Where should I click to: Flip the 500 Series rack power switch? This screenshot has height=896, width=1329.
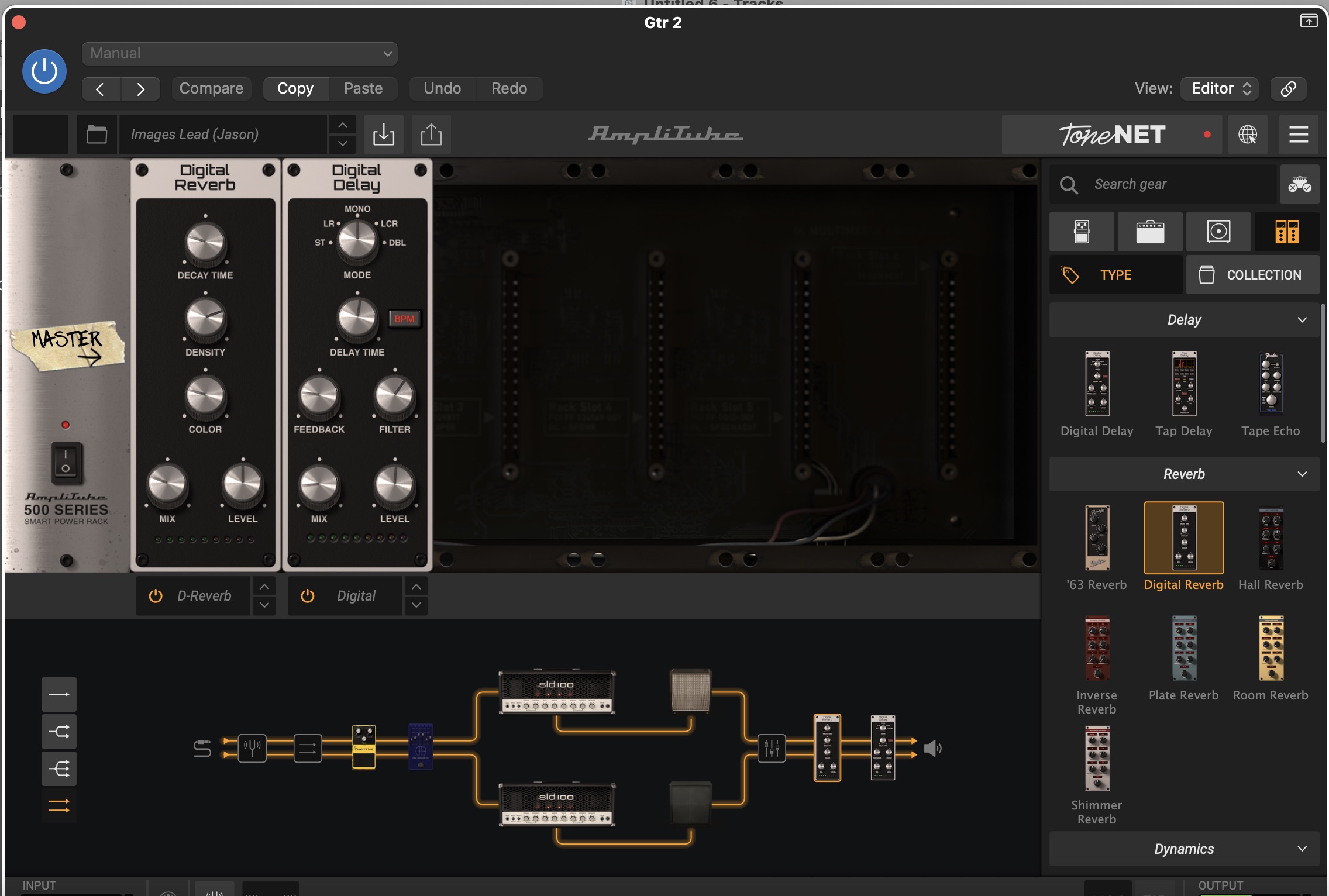tap(66, 462)
